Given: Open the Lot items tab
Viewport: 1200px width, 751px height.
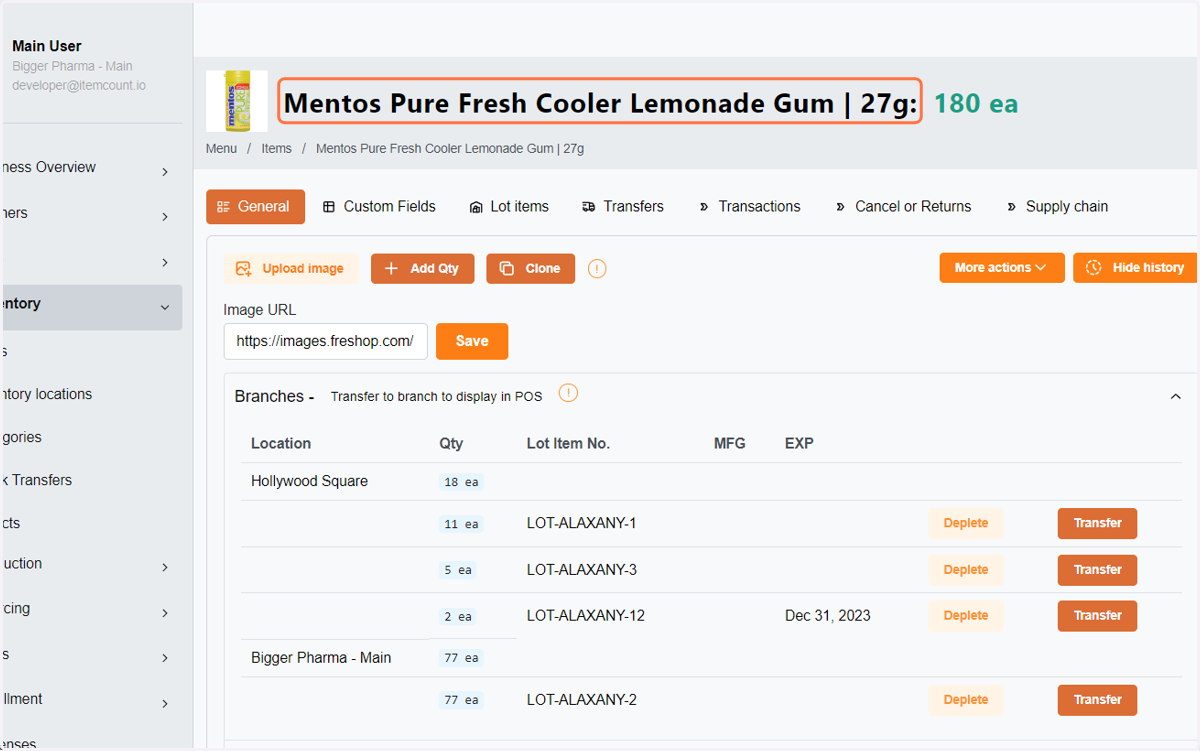Looking at the screenshot, I should pyautogui.click(x=509, y=207).
